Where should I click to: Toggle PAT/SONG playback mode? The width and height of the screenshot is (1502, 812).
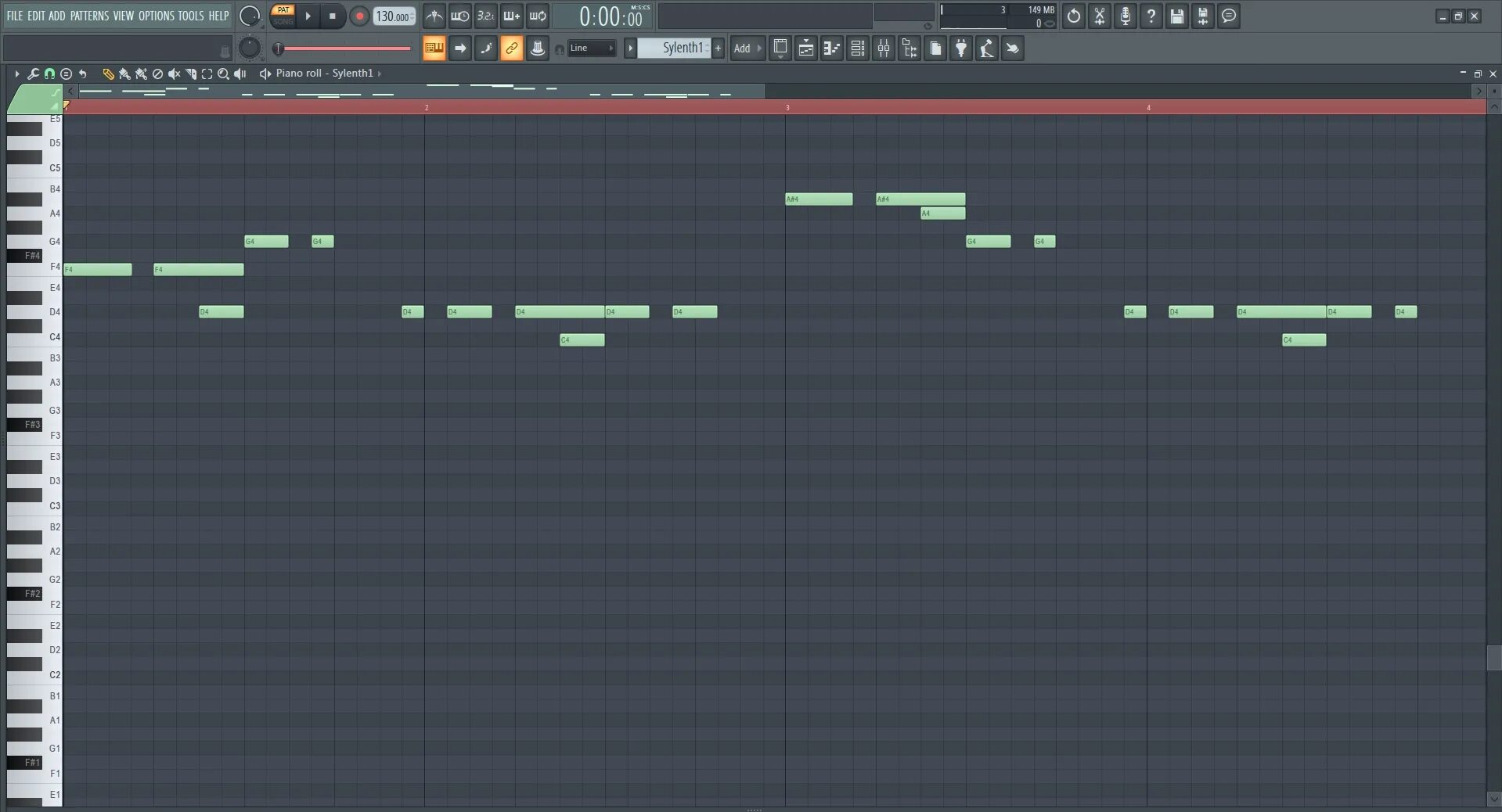283,16
